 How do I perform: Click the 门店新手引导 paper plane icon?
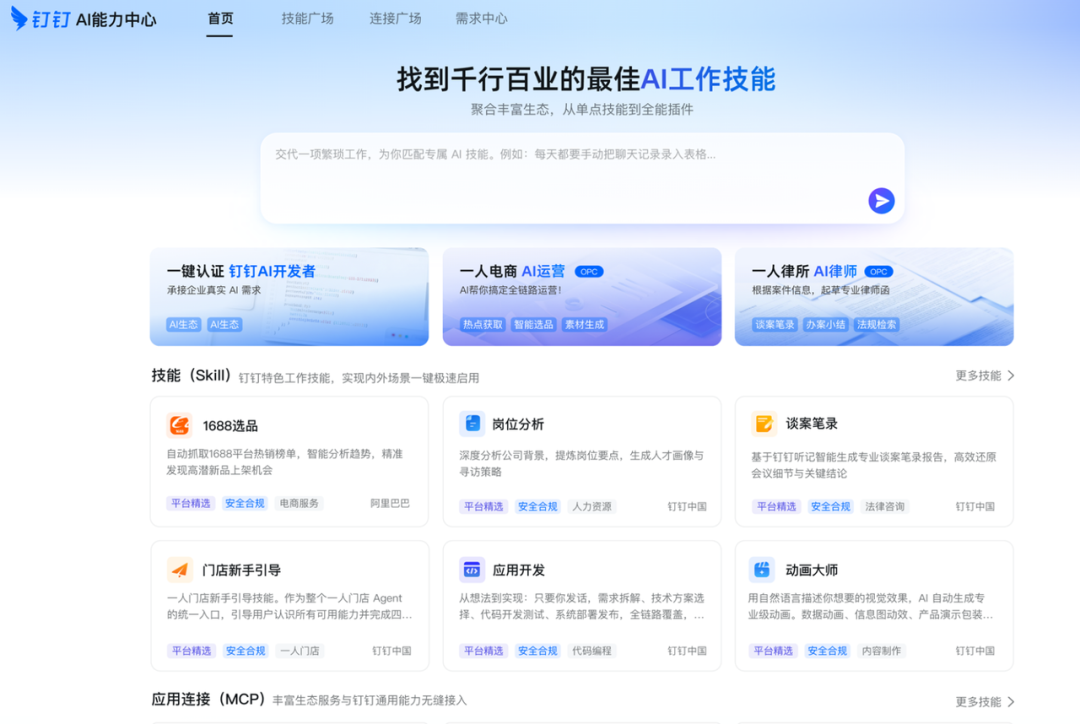(178, 570)
